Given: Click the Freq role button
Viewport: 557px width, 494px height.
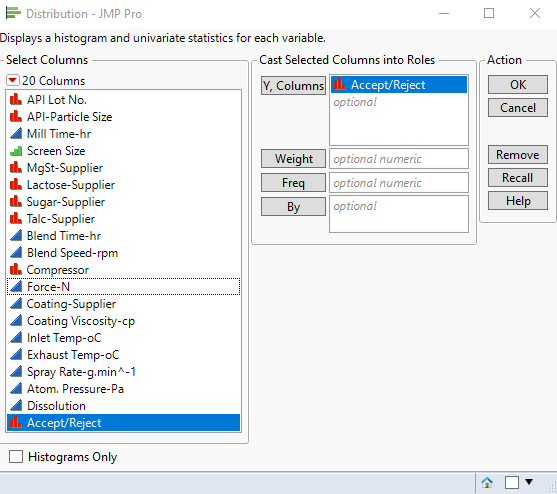Looking at the screenshot, I should click(293, 183).
